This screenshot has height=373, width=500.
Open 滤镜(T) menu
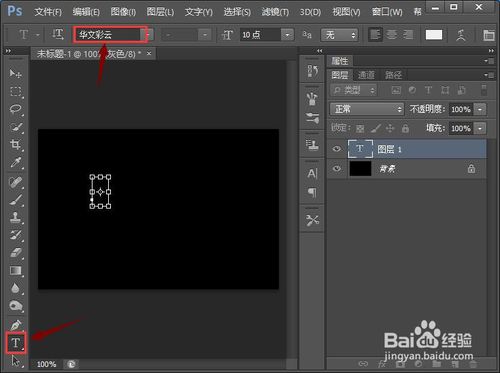[275, 12]
